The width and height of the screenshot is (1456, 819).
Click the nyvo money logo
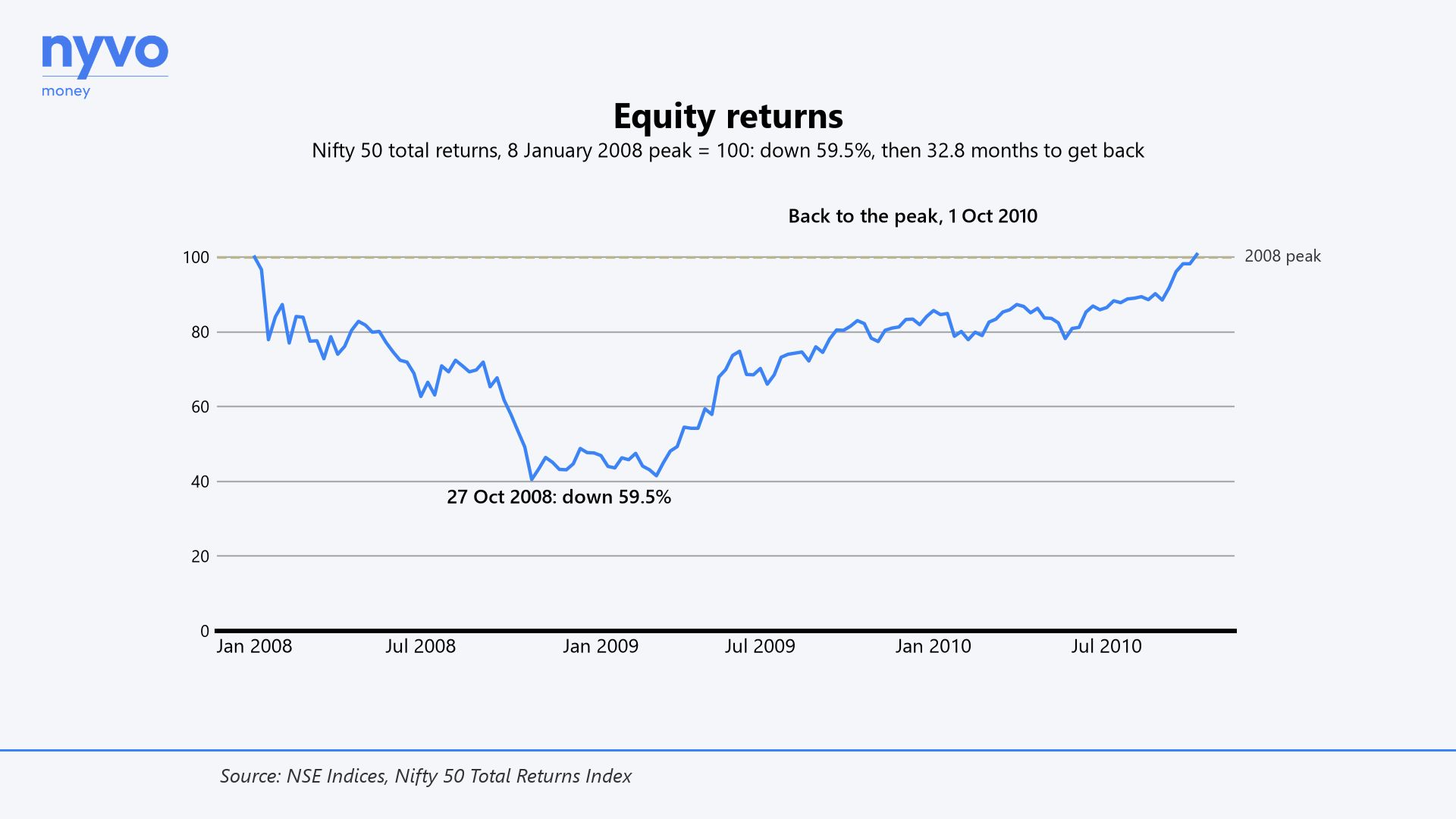click(105, 66)
